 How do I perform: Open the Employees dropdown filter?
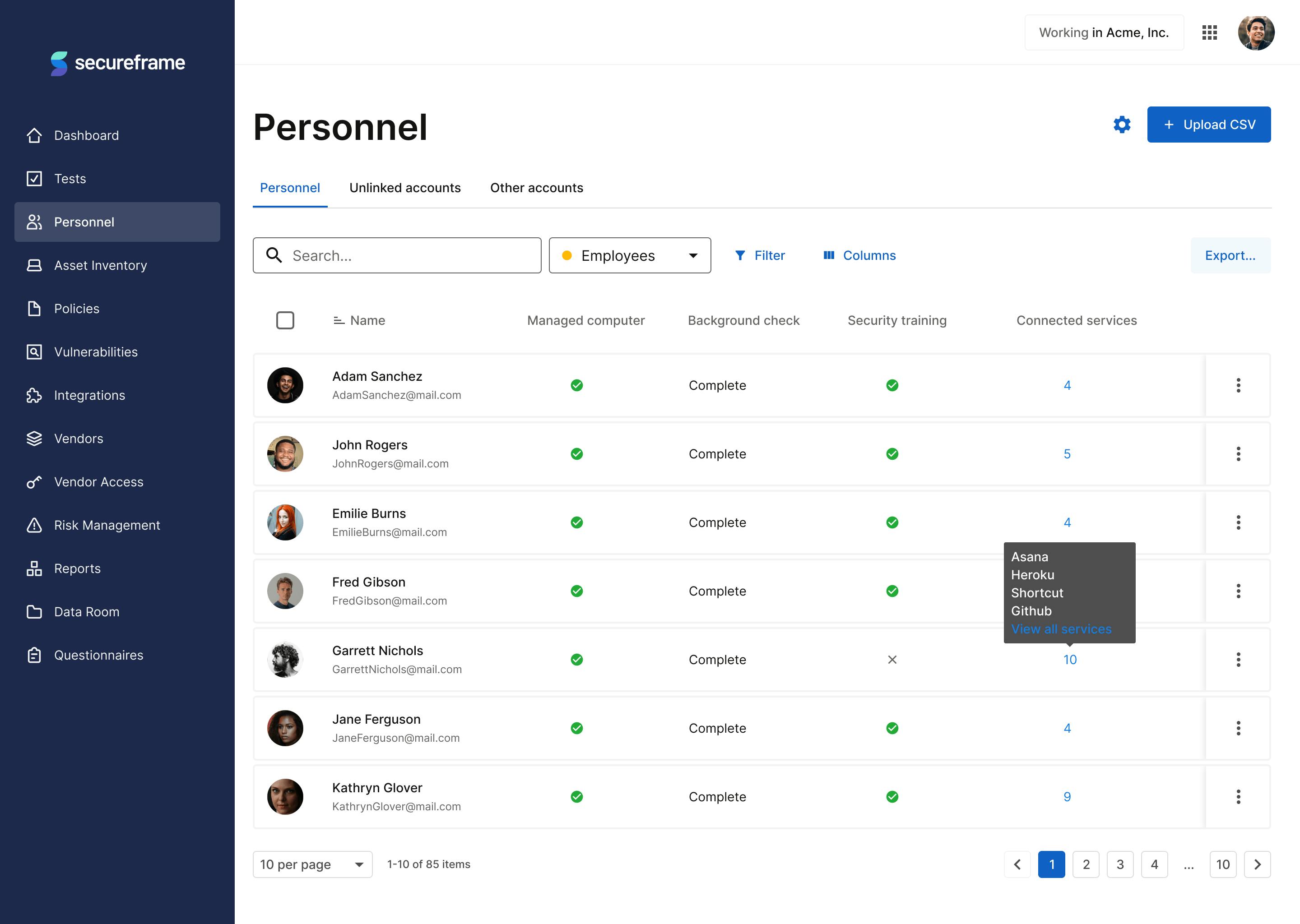pyautogui.click(x=630, y=255)
